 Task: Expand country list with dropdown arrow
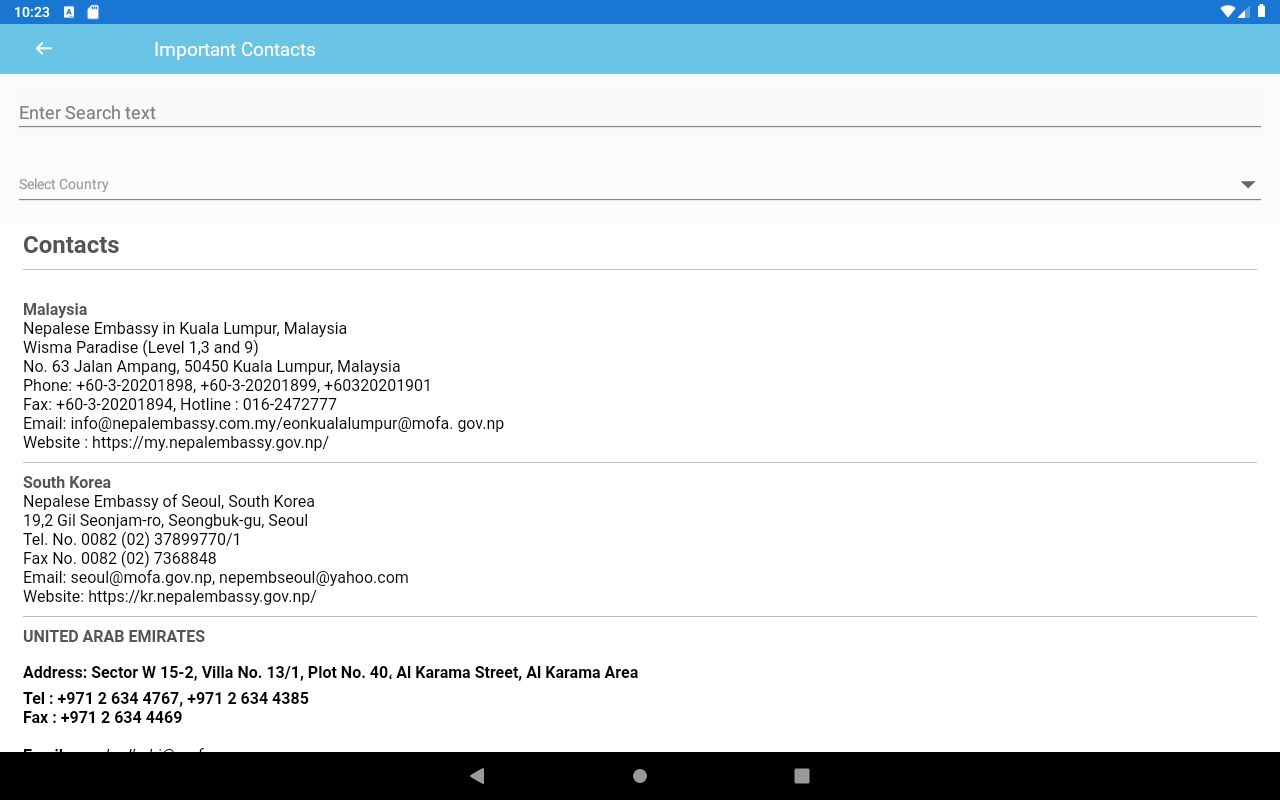[x=1247, y=185]
